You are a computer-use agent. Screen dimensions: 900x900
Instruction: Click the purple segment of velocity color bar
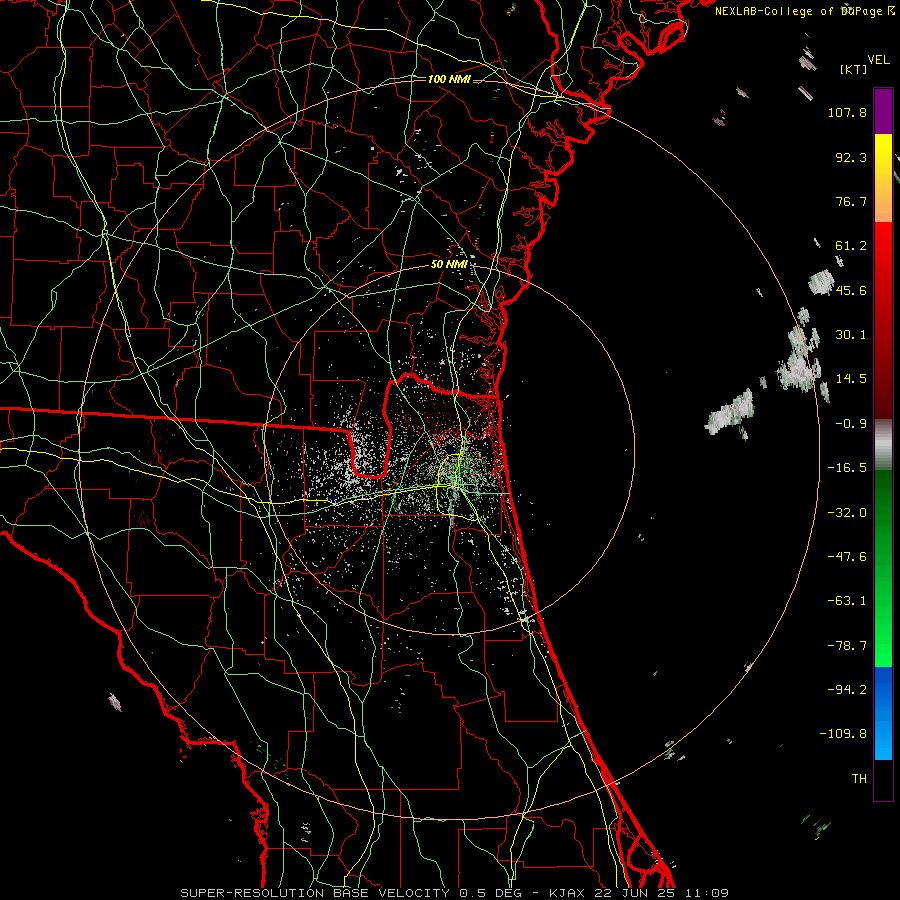(x=883, y=111)
